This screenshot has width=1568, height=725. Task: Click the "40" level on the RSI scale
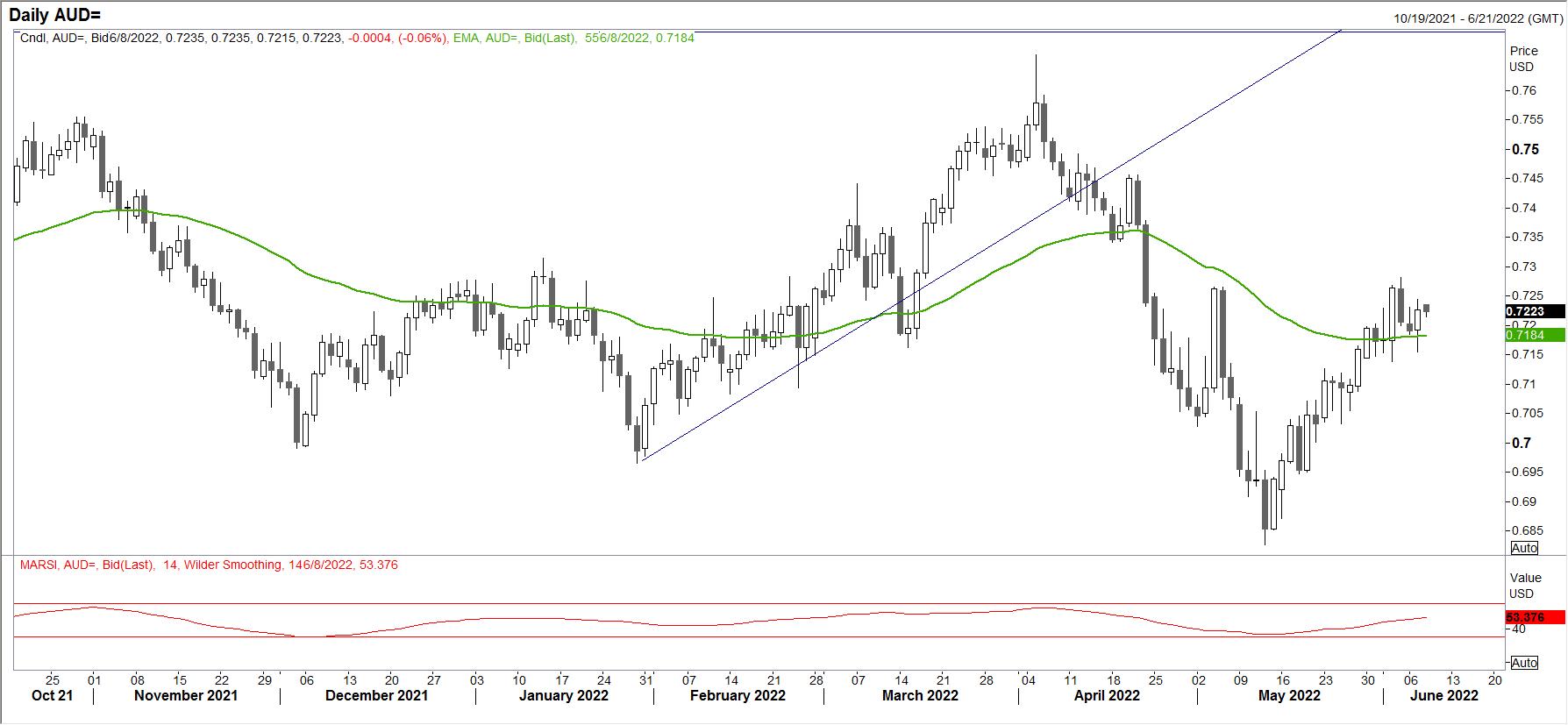coord(1518,629)
